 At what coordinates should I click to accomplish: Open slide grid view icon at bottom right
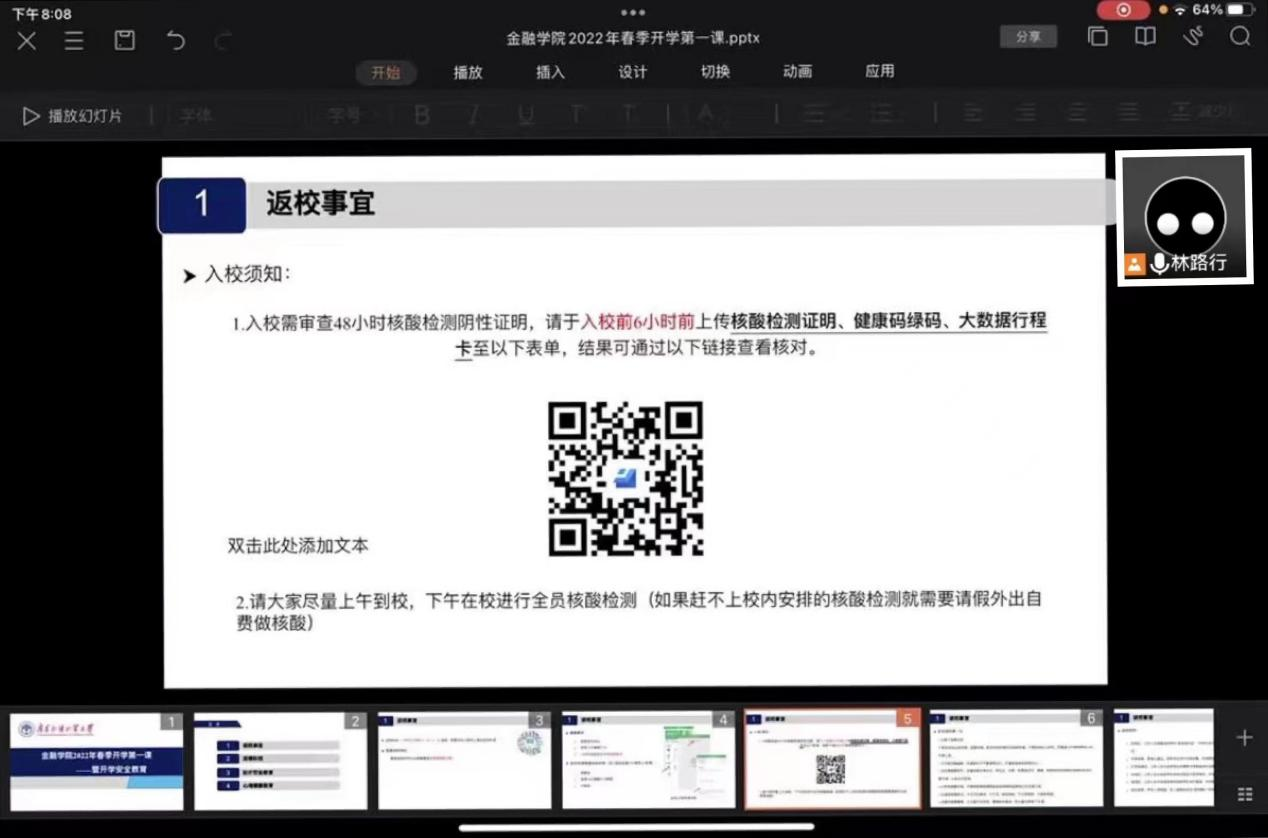1244,794
